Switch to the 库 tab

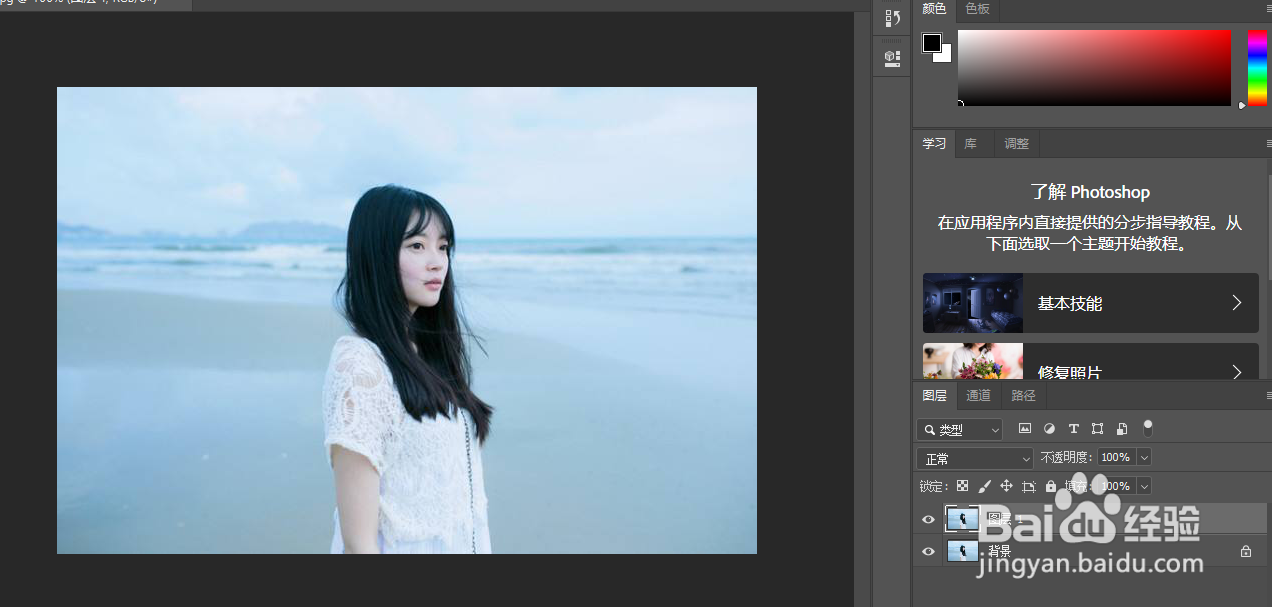coord(971,143)
